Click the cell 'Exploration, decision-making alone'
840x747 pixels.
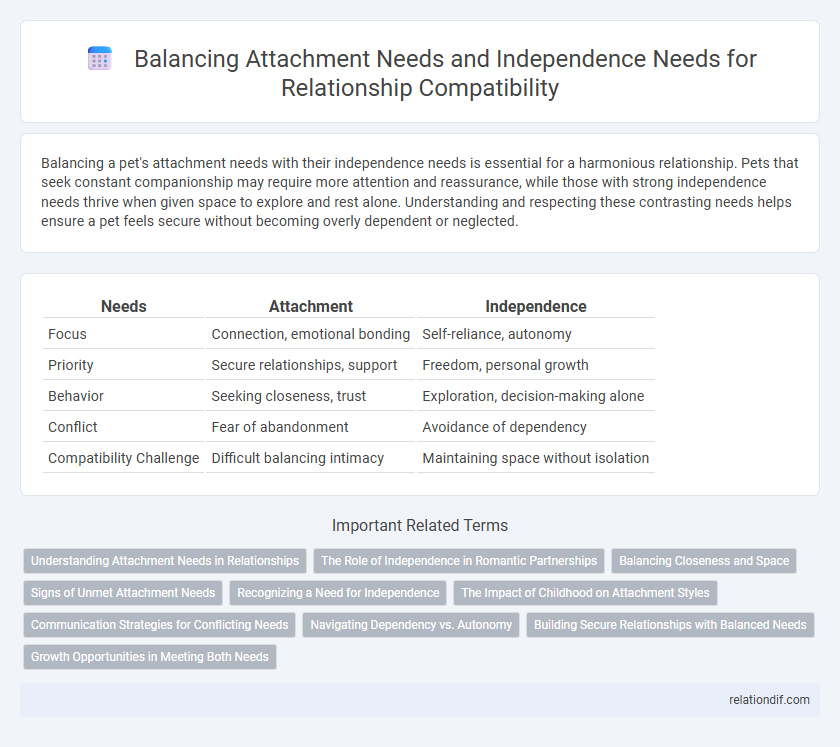536,396
